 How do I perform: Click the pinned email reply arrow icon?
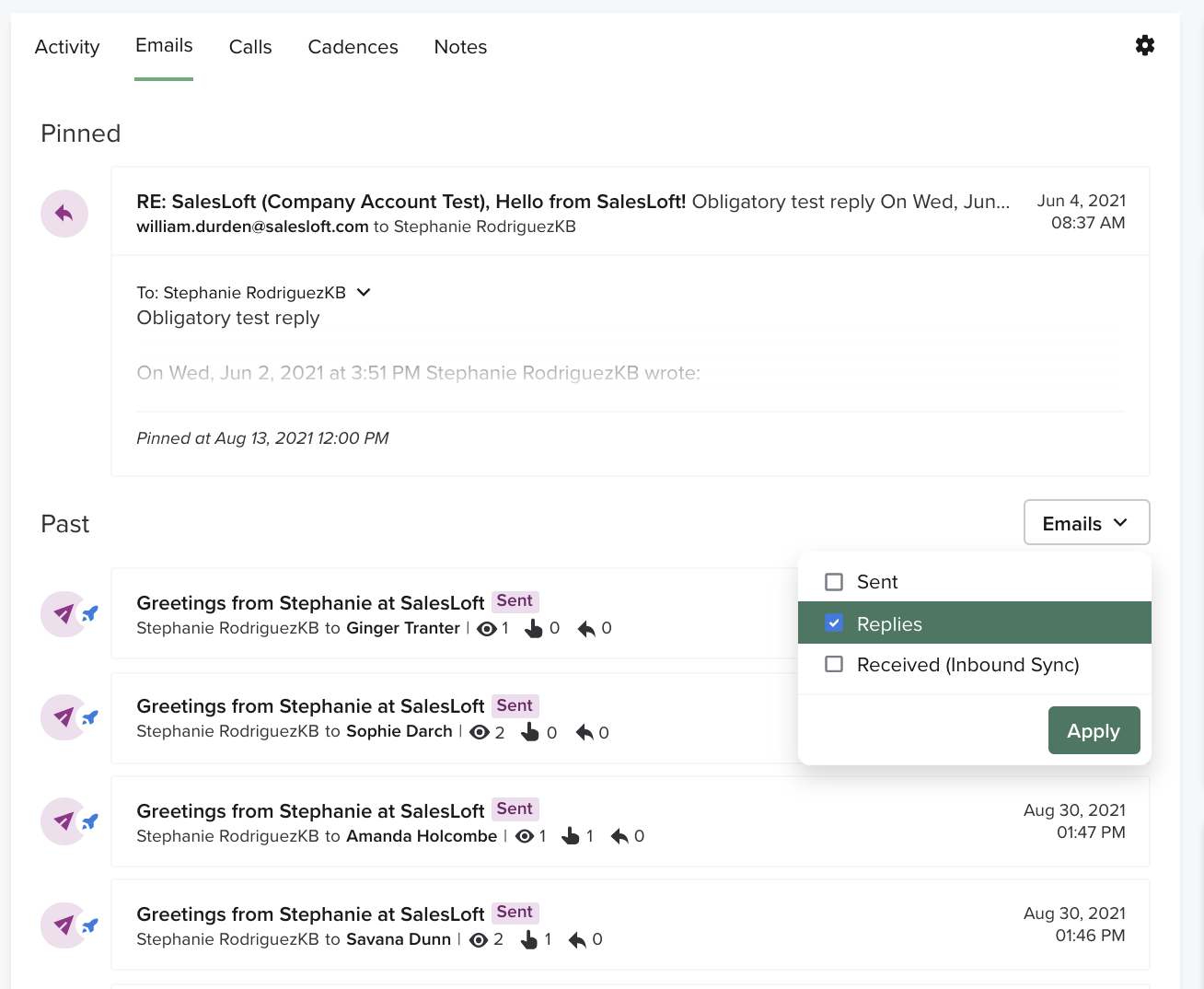click(64, 214)
